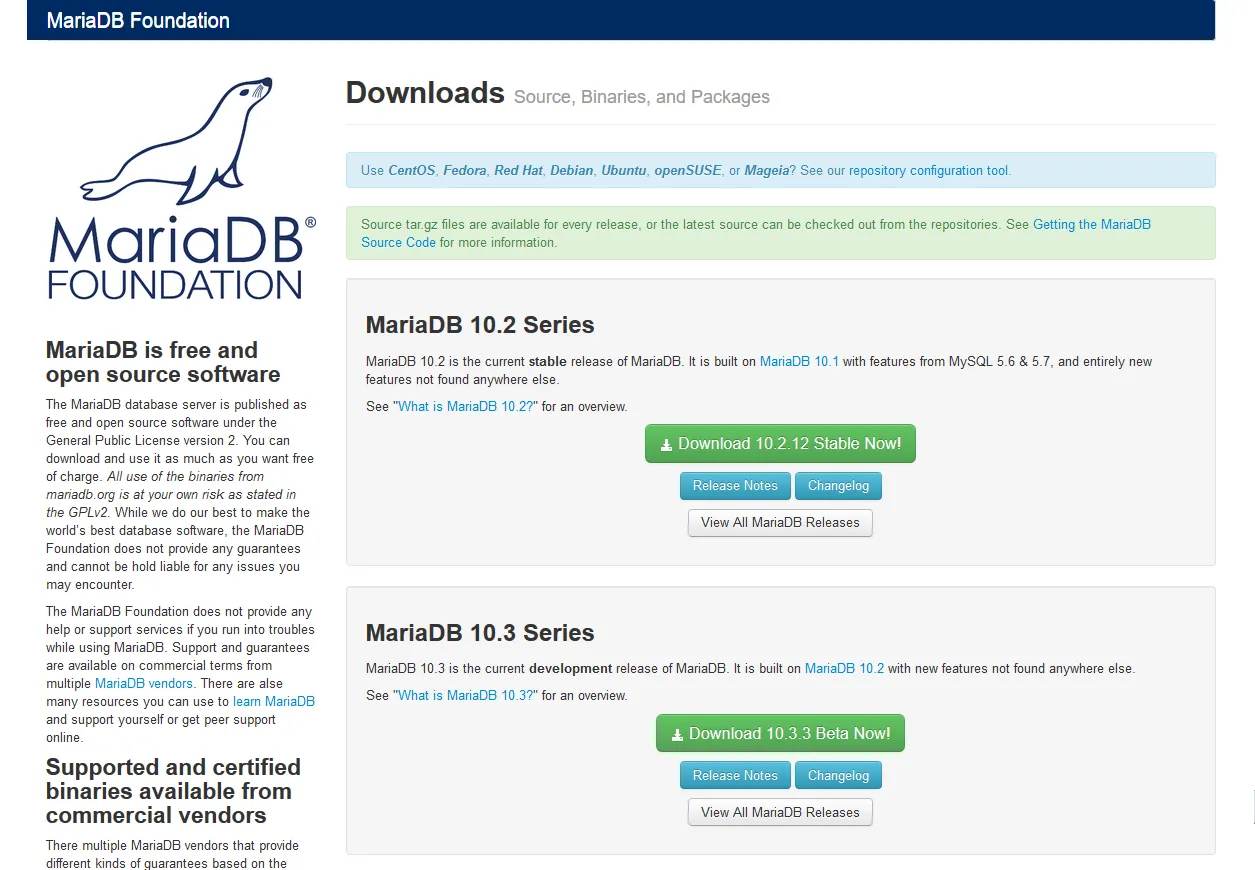Open the MariaDB 10.1 link

(x=799, y=362)
